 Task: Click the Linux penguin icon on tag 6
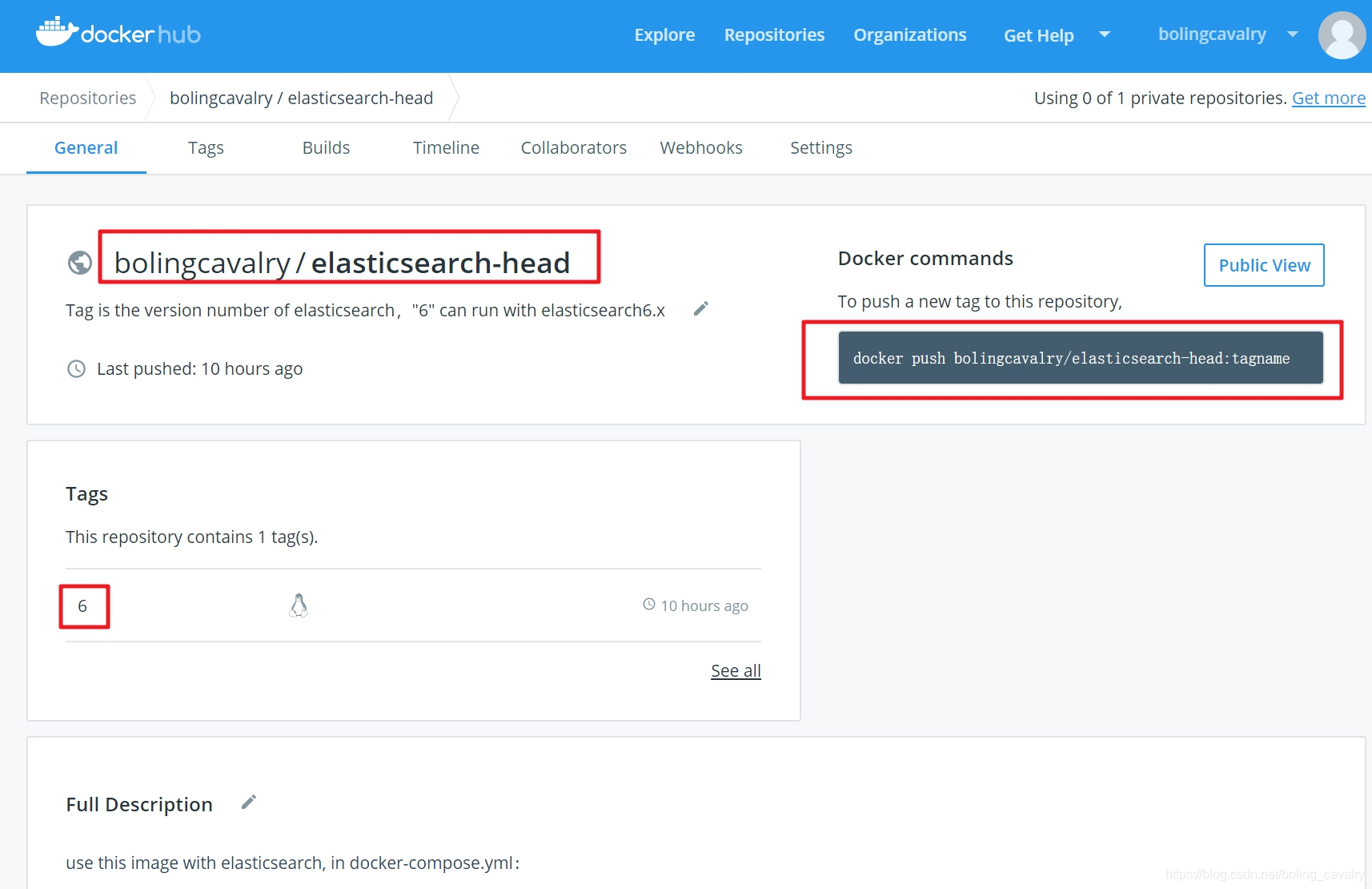click(299, 605)
